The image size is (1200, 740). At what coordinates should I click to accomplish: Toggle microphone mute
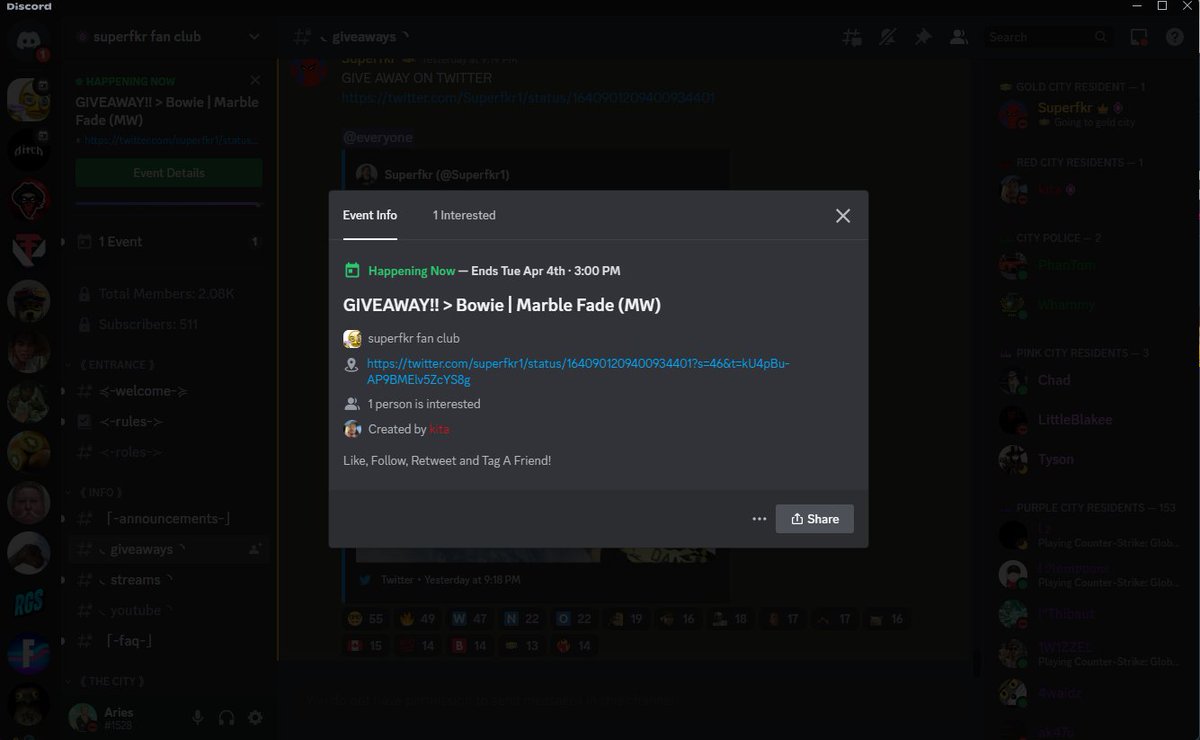pos(198,717)
